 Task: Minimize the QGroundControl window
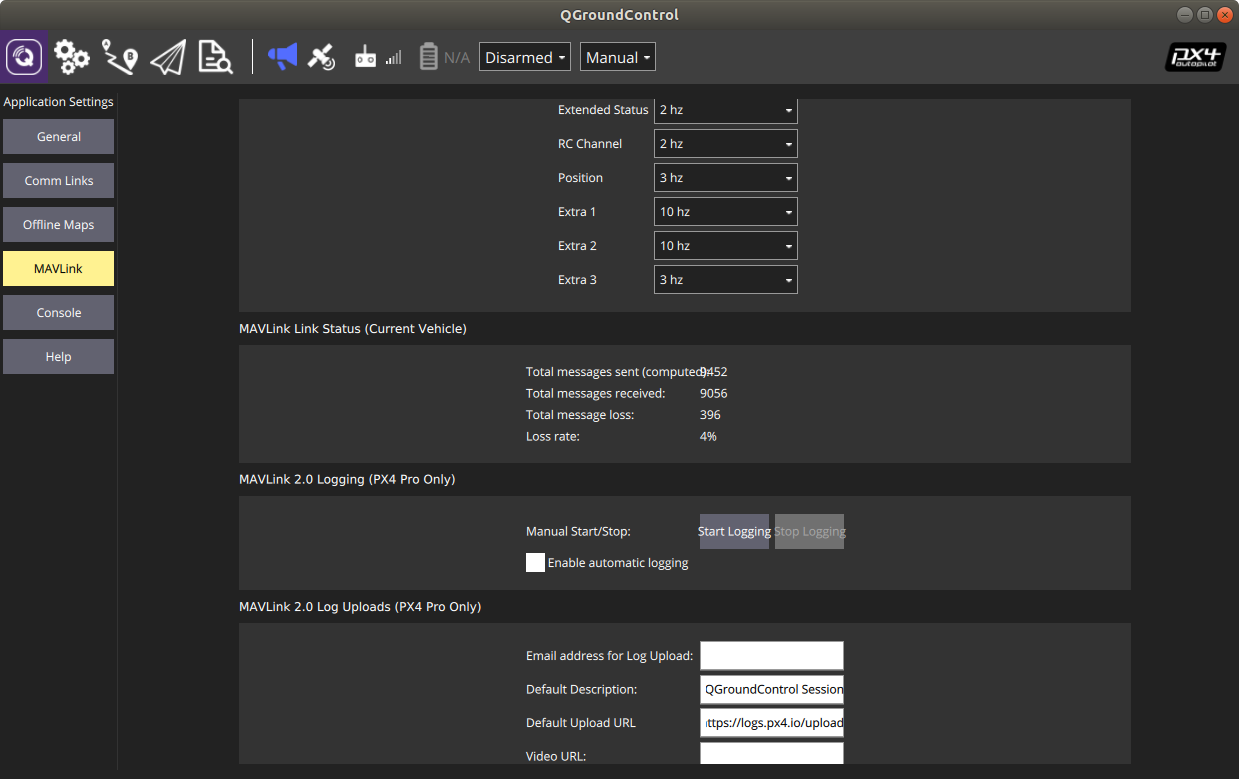pos(1186,15)
